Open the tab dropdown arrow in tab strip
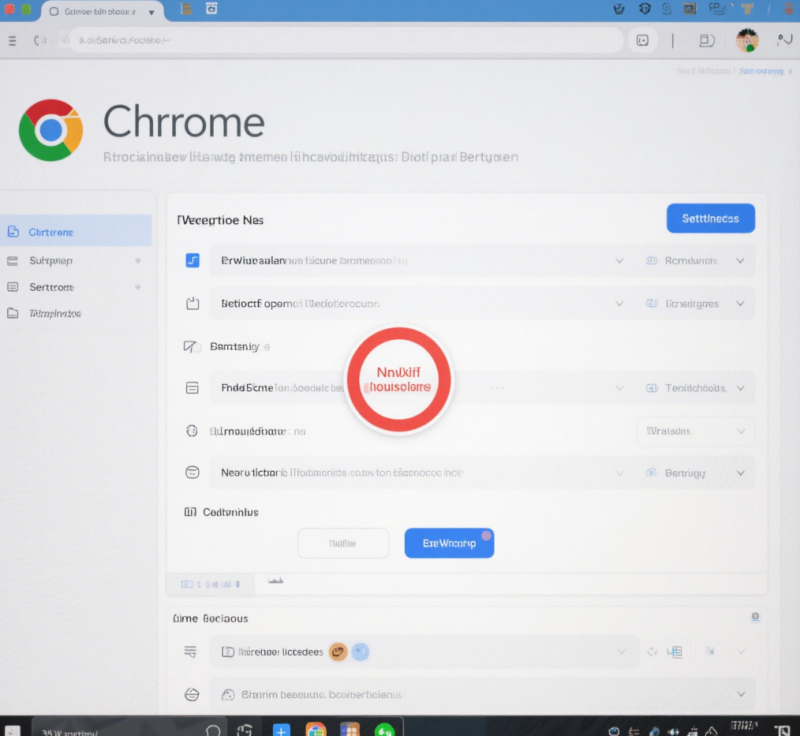Viewport: 800px width, 736px height. click(x=152, y=12)
